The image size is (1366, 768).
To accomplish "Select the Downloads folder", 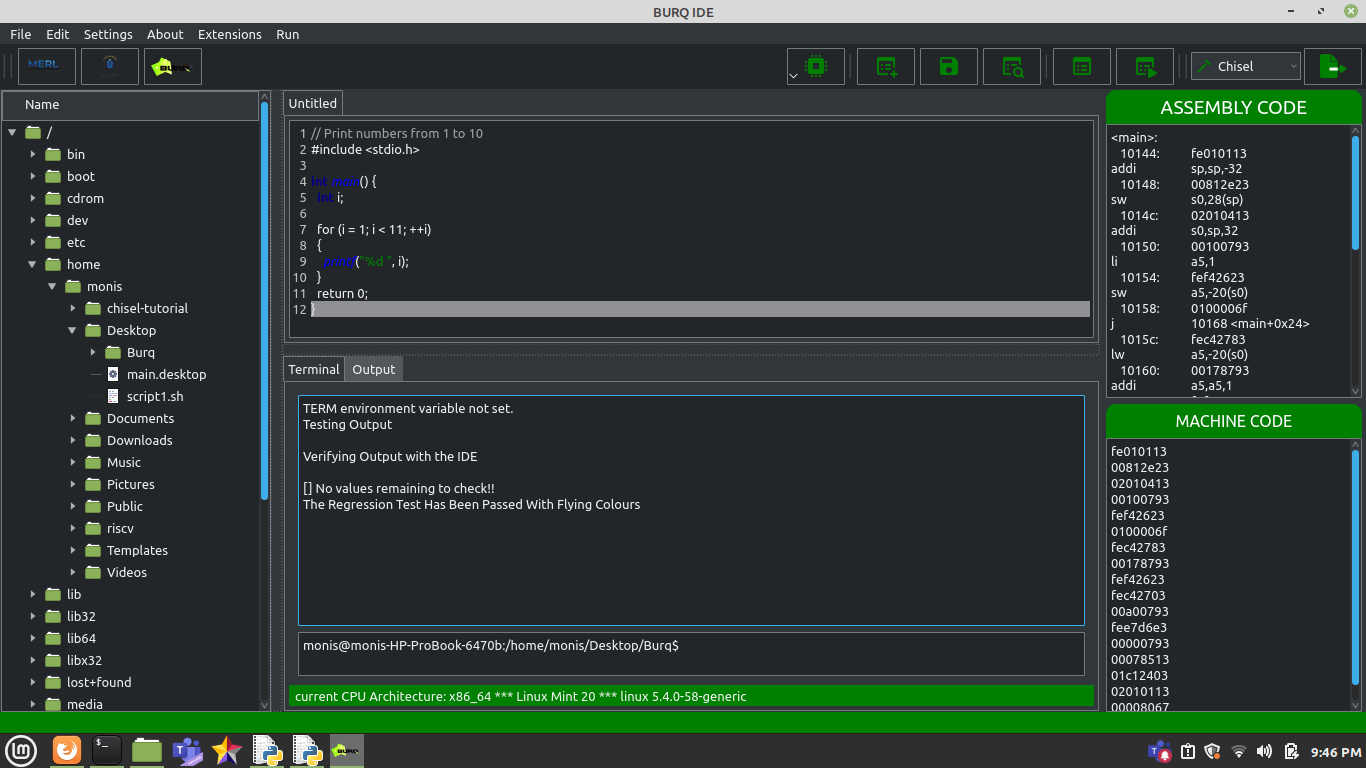I will coord(139,440).
